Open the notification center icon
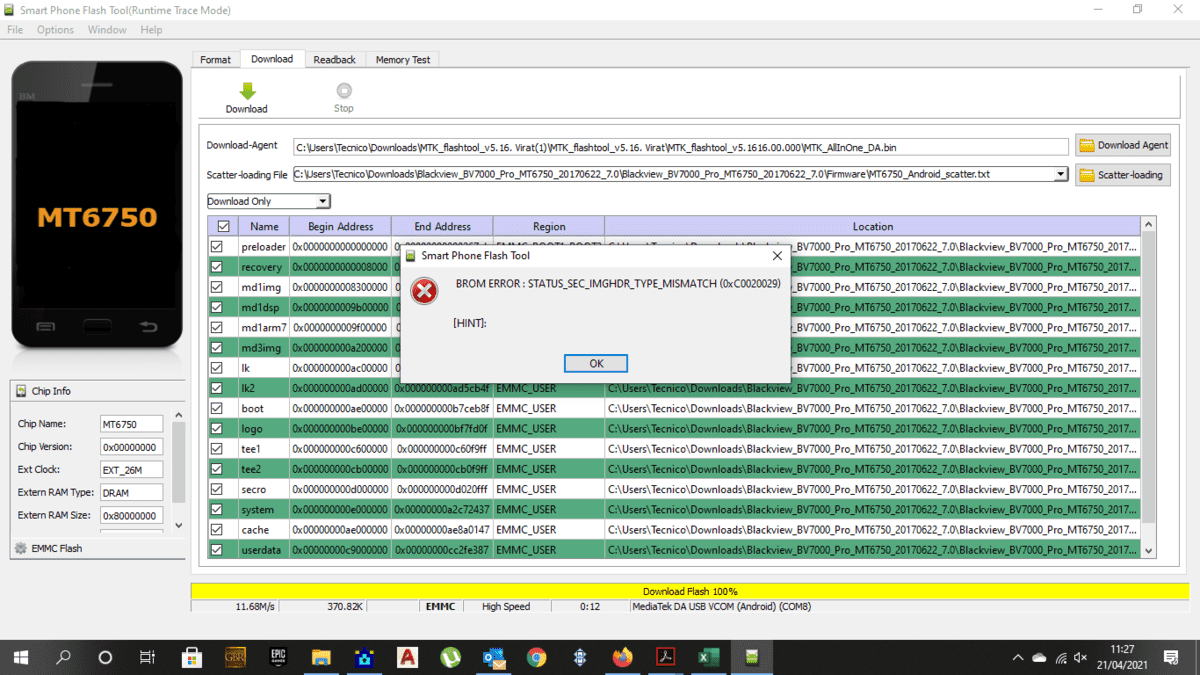Image resolution: width=1200 pixels, height=675 pixels. pyautogui.click(x=1173, y=657)
